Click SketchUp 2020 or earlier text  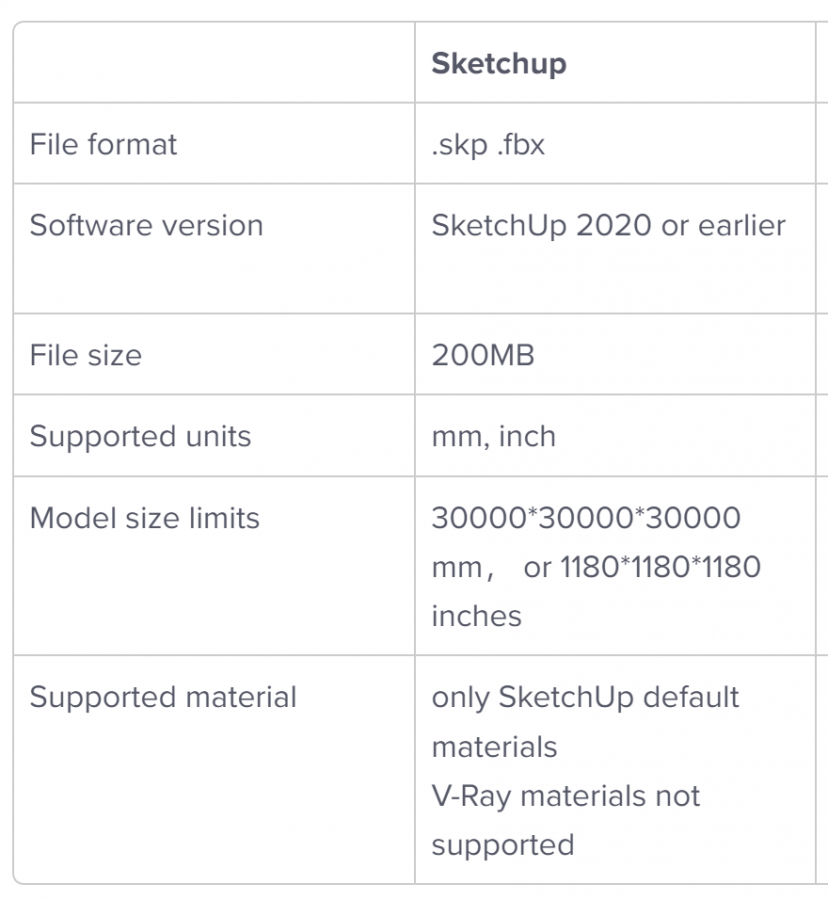click(x=608, y=226)
